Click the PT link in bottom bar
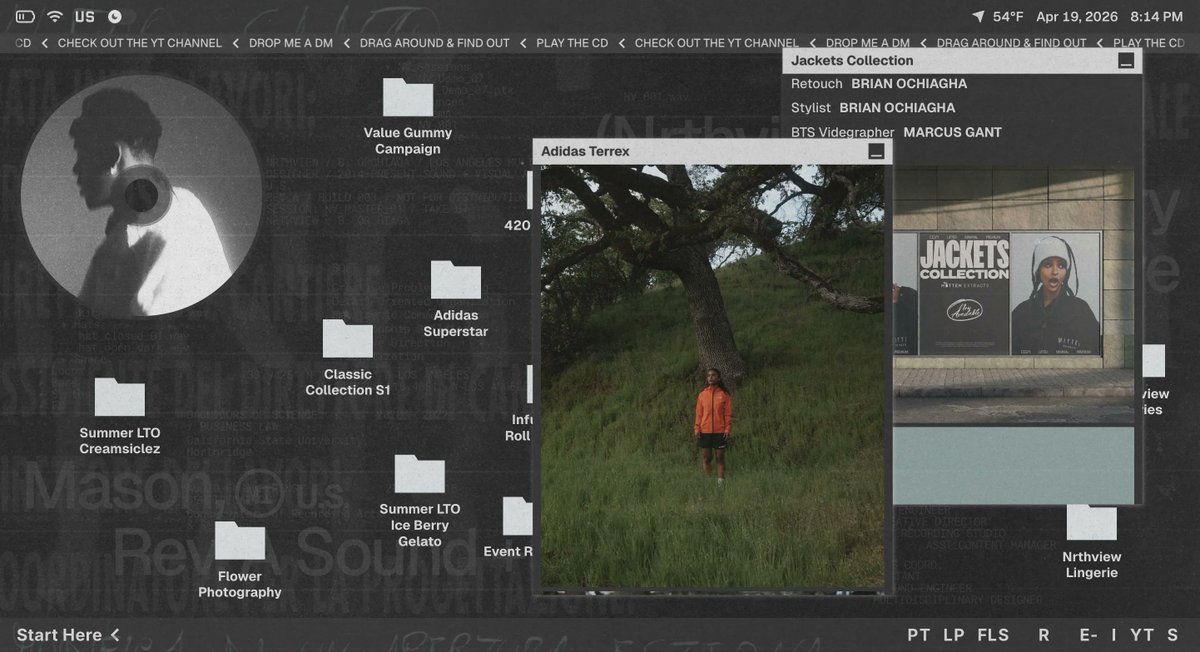The height and width of the screenshot is (652, 1200). 919,635
